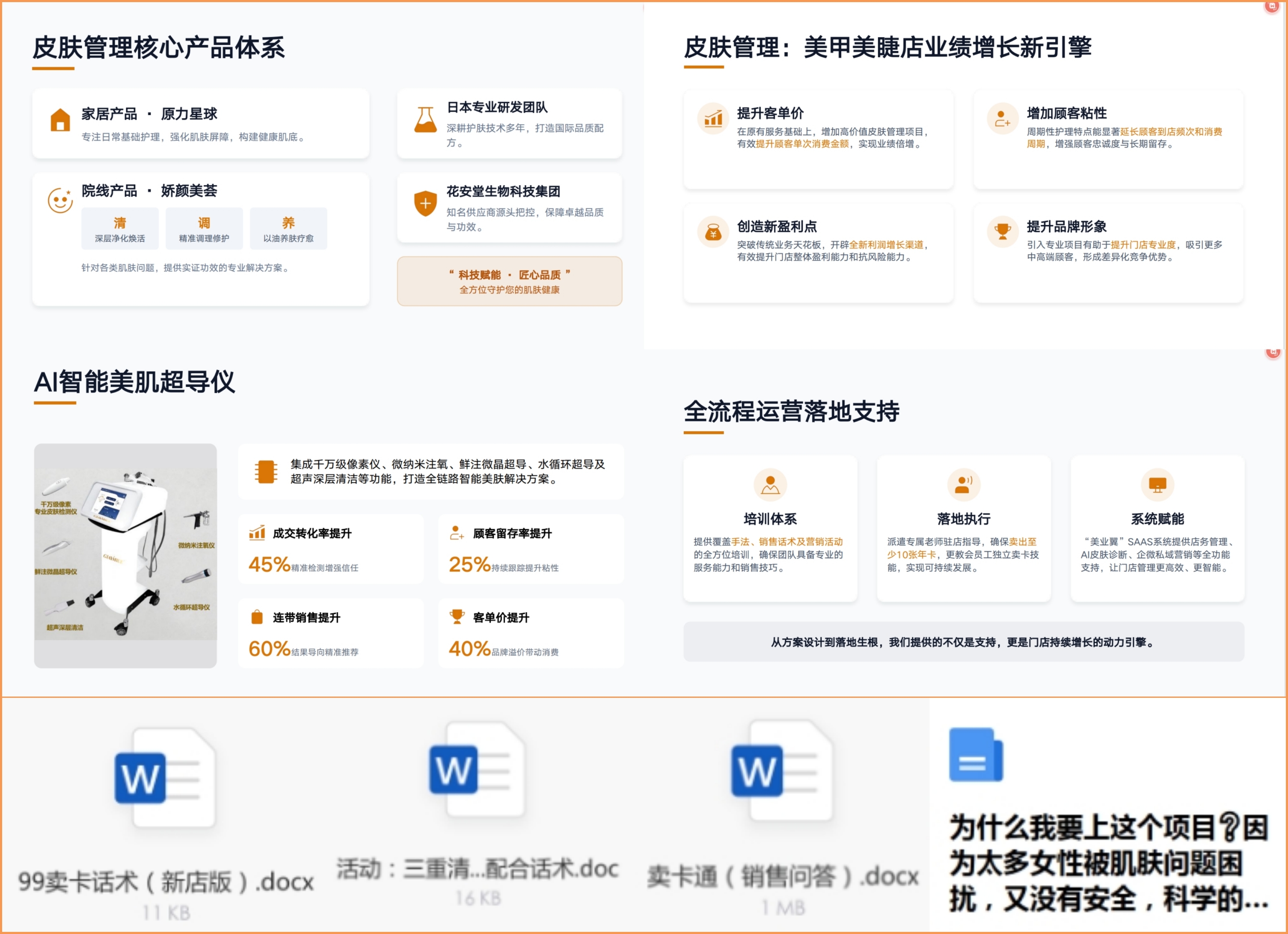Click the monitor icon above 系统赋能

[1157, 484]
